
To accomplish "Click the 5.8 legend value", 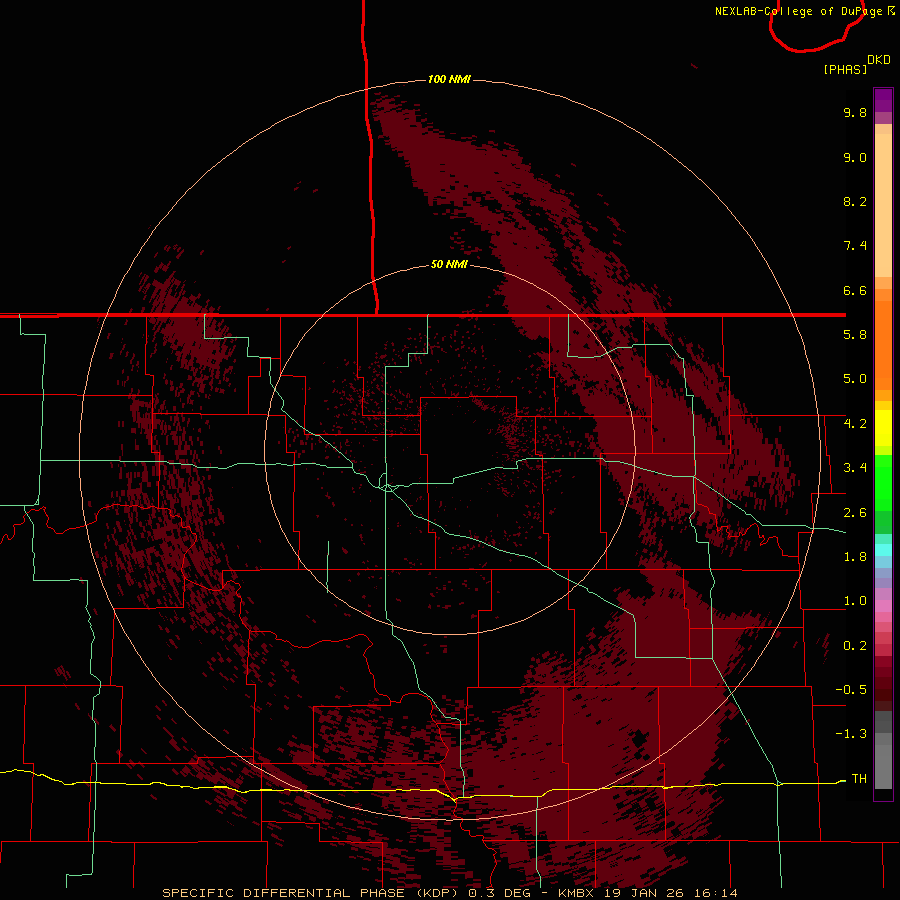I will (855, 335).
